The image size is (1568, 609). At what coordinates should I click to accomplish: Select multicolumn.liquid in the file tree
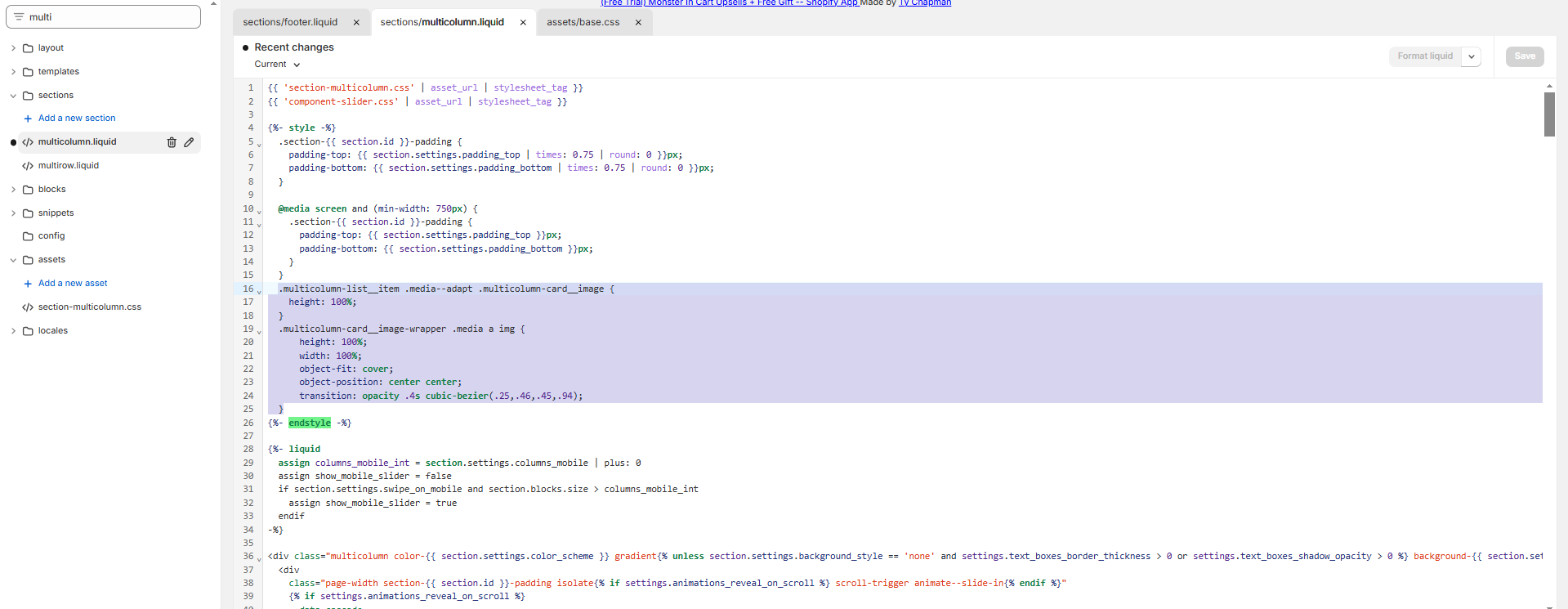click(x=78, y=142)
